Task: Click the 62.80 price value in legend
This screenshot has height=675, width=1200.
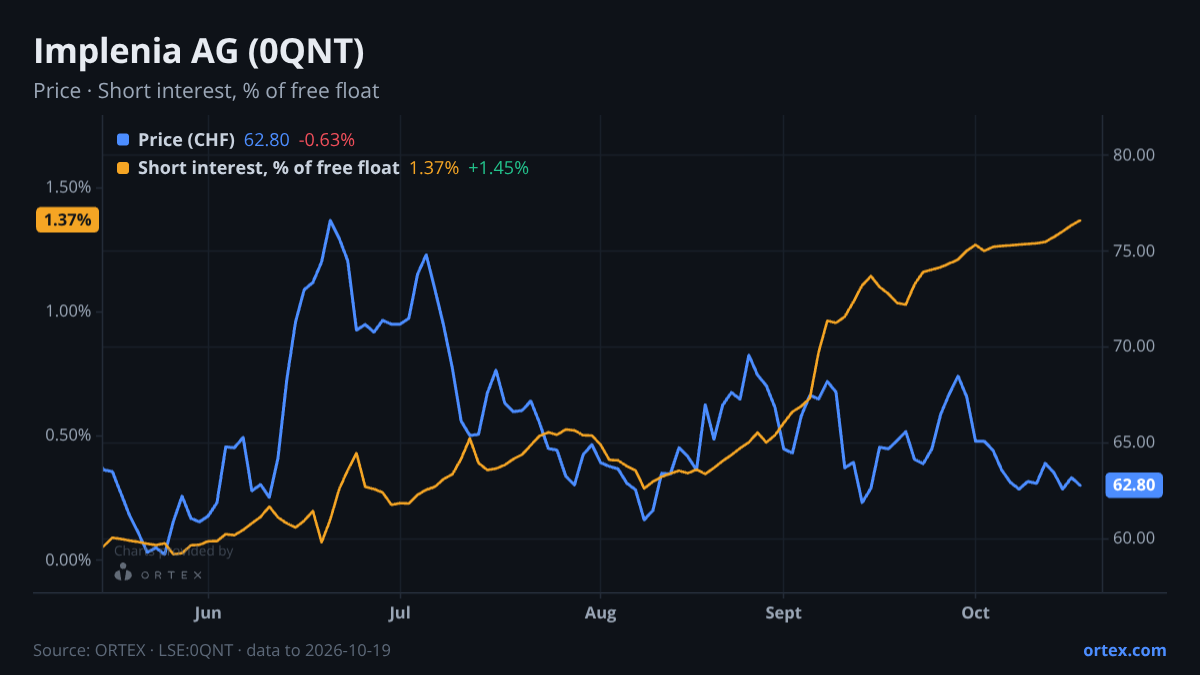Action: click(267, 140)
